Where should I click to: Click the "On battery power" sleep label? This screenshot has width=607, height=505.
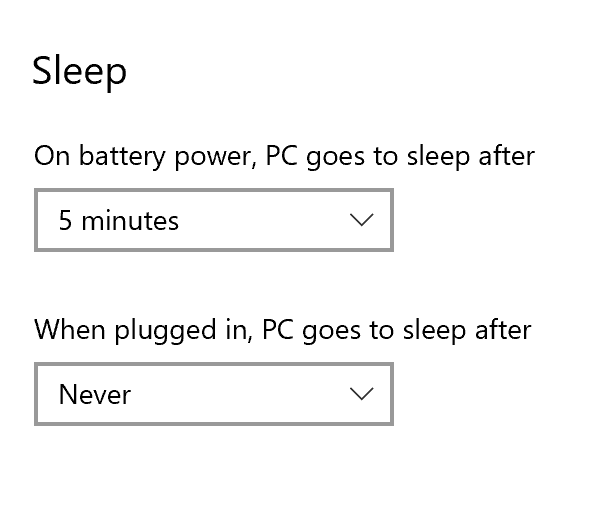coord(284,156)
